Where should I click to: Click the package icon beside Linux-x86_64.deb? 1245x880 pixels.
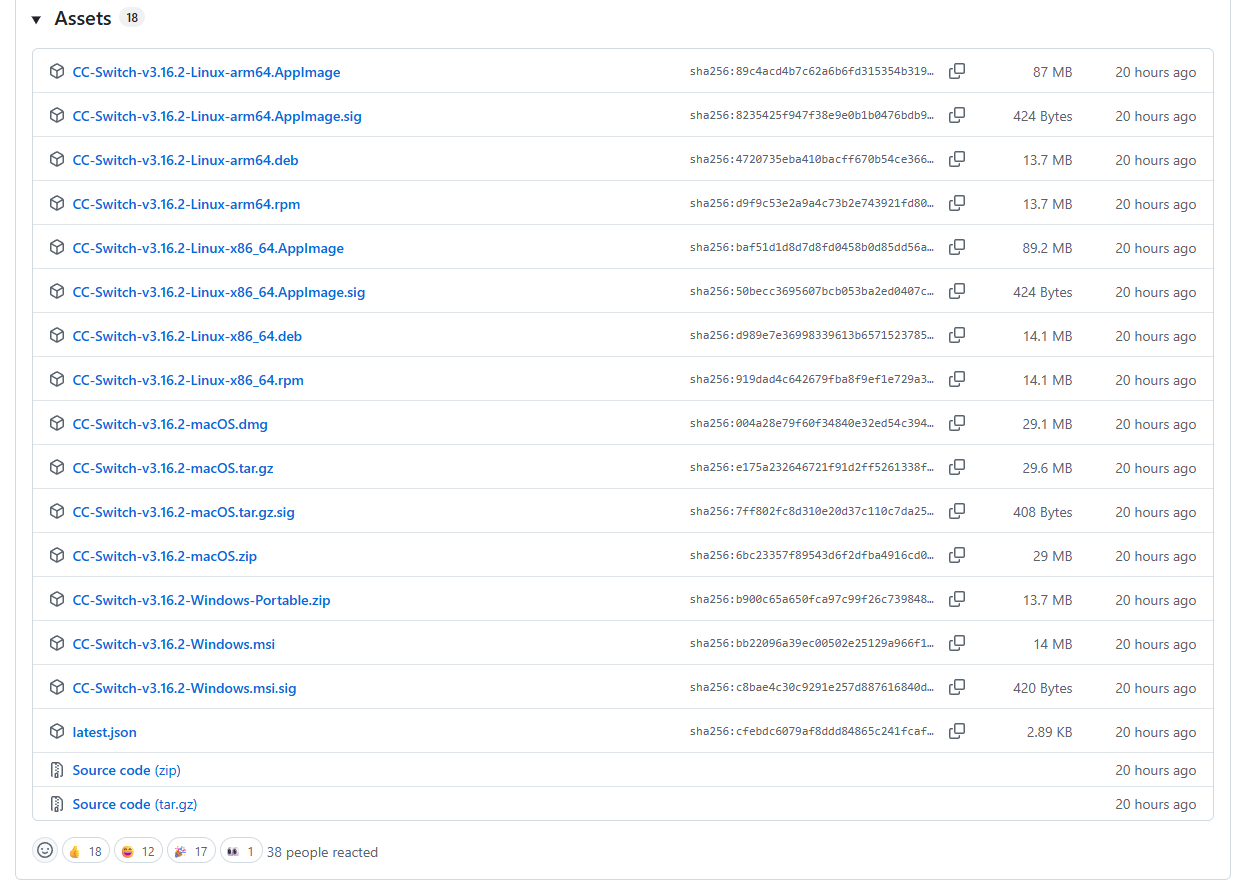(x=57, y=335)
